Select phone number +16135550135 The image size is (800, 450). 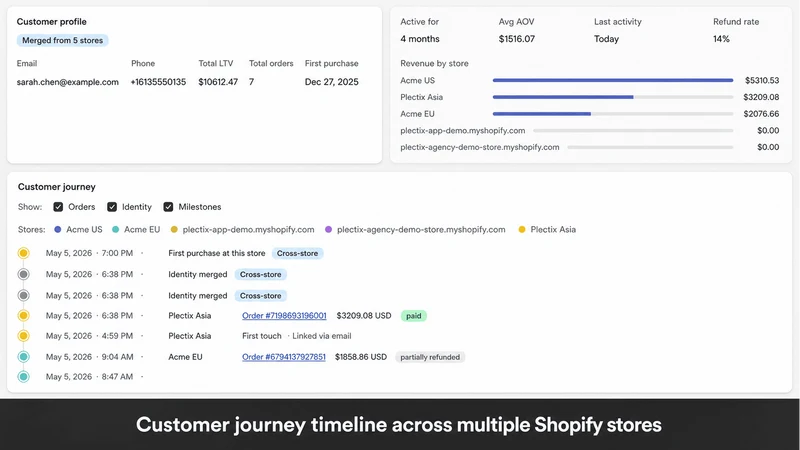(158, 82)
